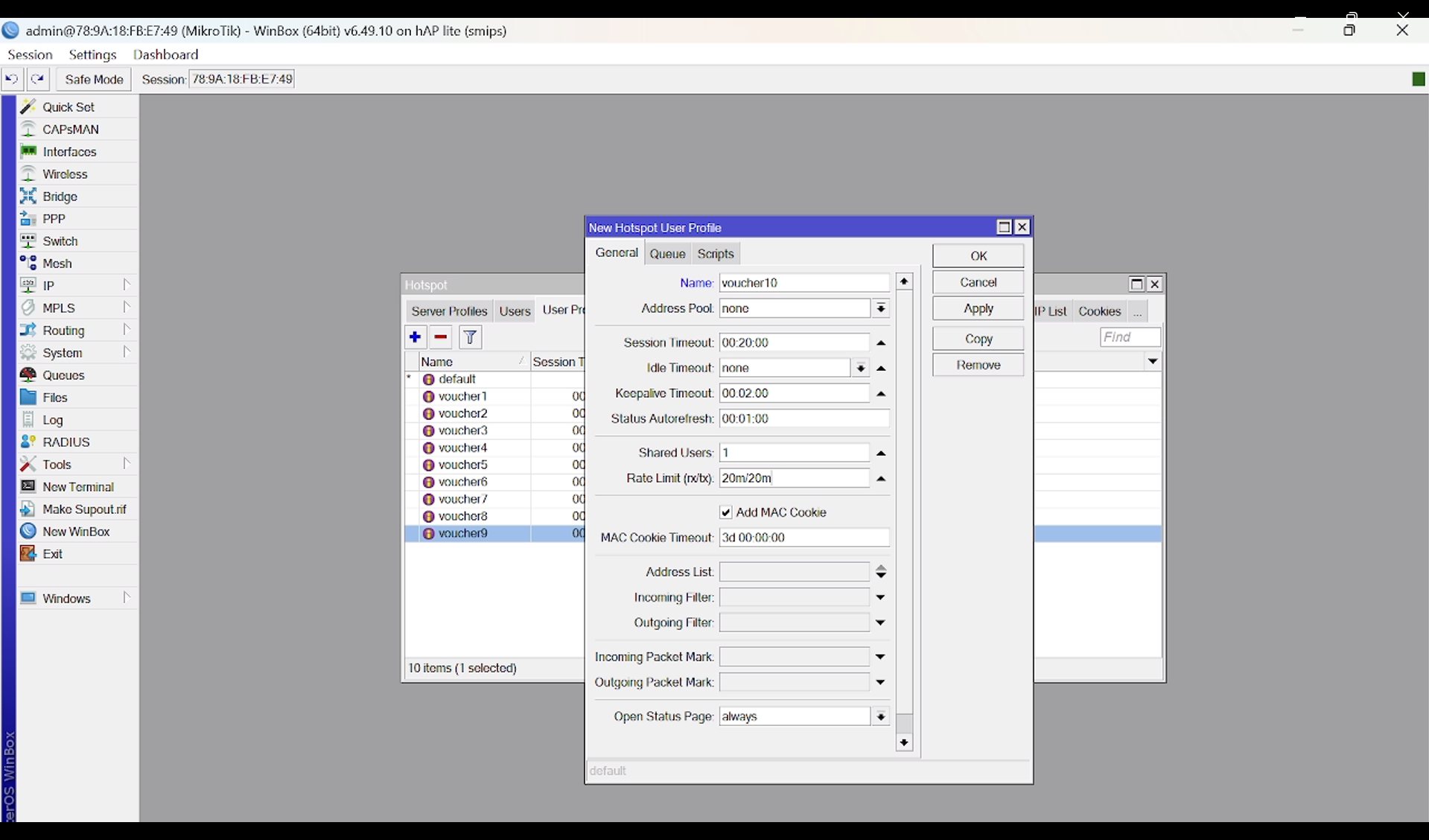Open the Session menu
The image size is (1429, 840).
point(30,55)
